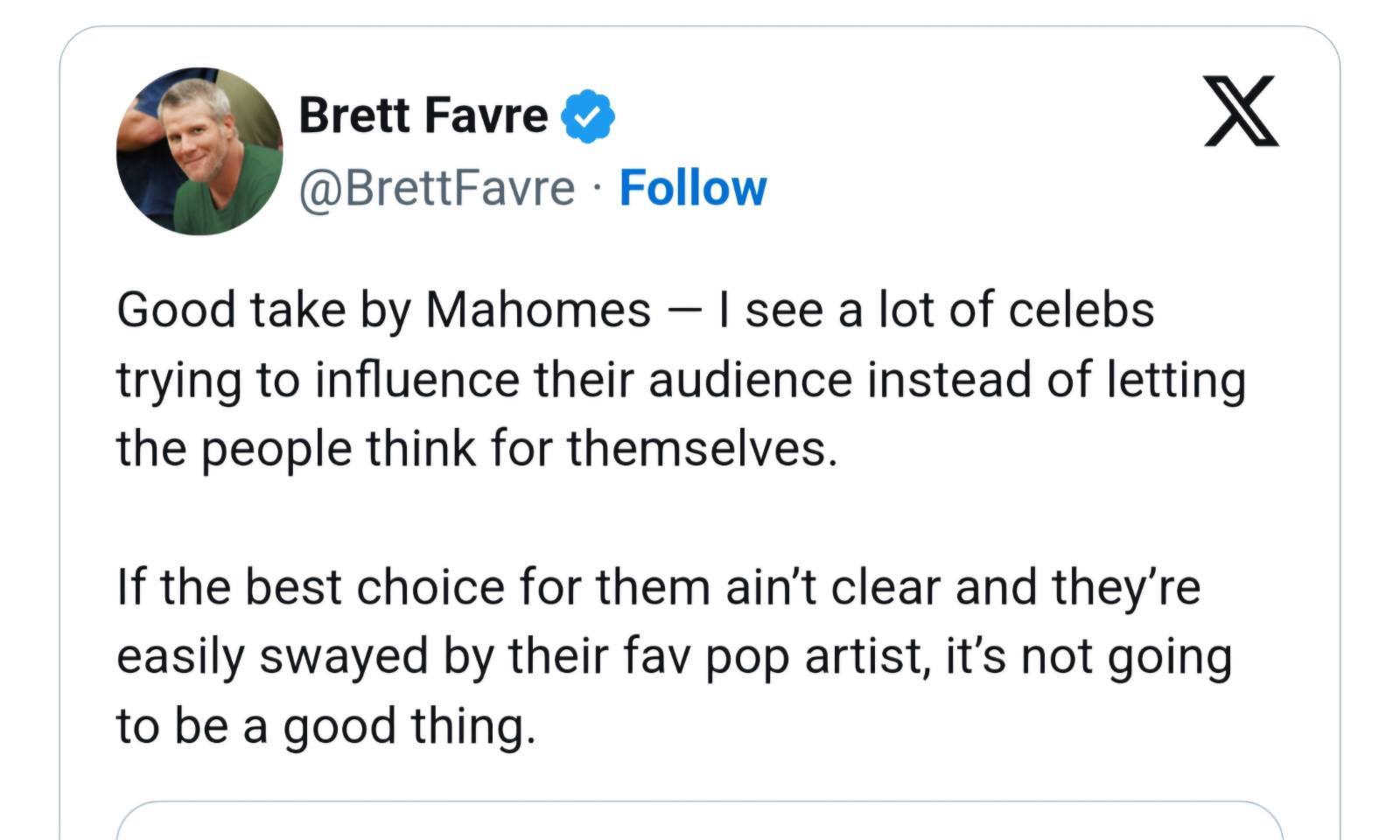The width and height of the screenshot is (1400, 840).
Task: Follow Brett Favre
Action: click(x=693, y=188)
